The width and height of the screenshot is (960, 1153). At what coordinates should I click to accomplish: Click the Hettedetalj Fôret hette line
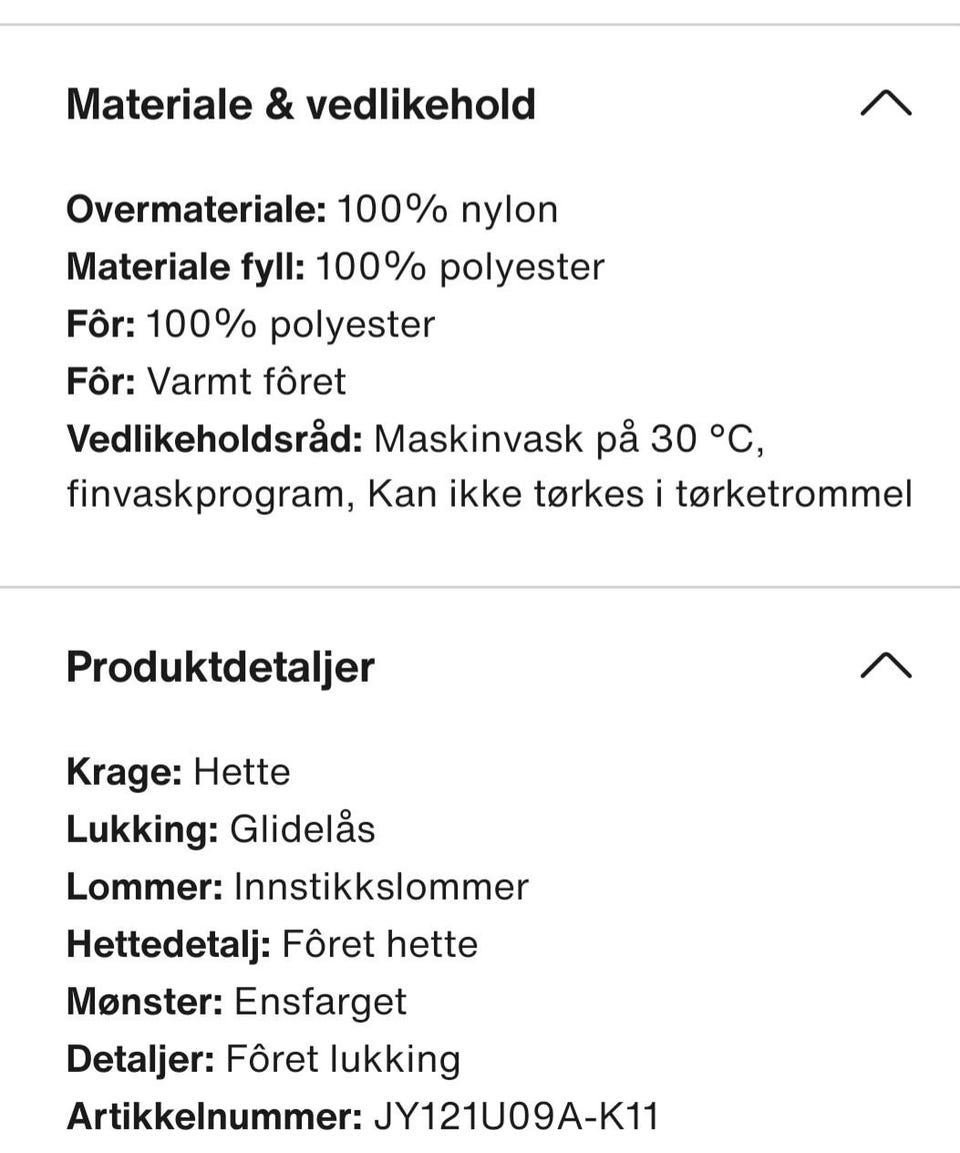click(x=273, y=945)
